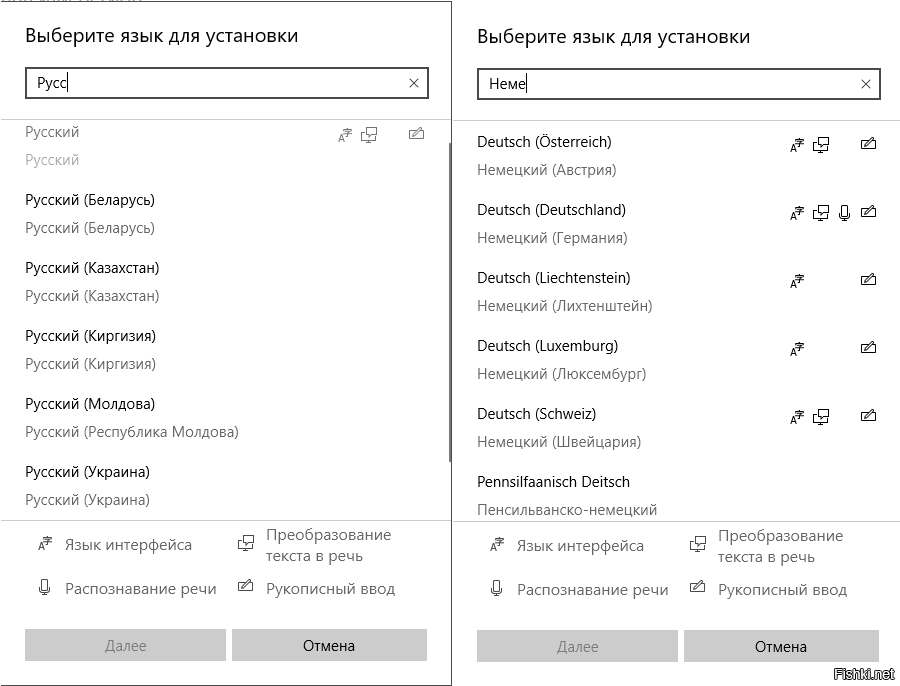900x686 pixels.
Task: Select Deutsch (Österreich) language entry
Action: point(676,156)
